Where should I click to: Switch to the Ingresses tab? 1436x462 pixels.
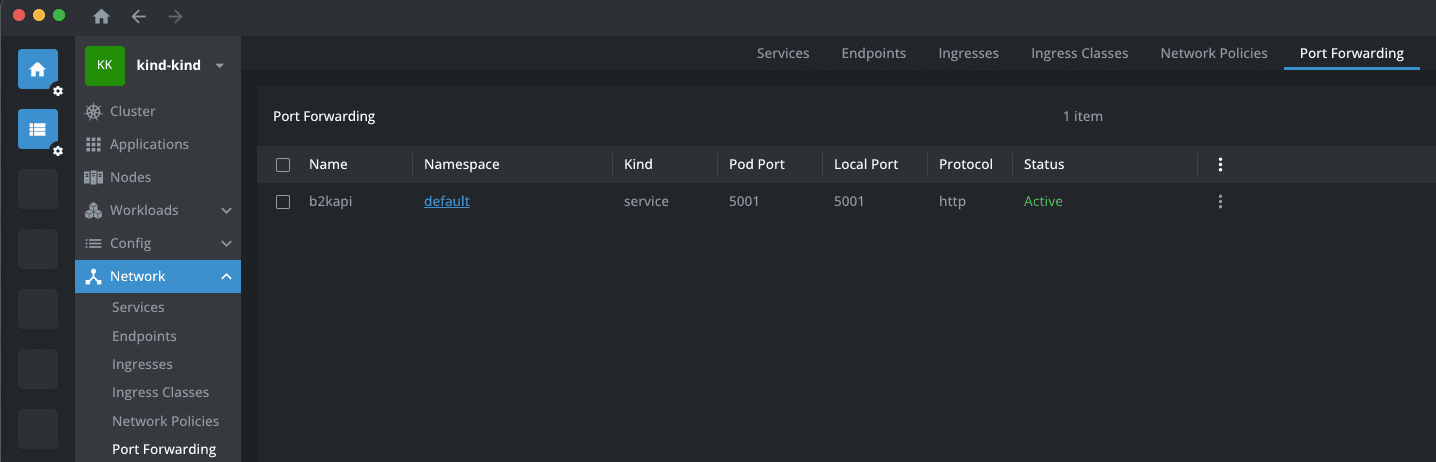[969, 53]
